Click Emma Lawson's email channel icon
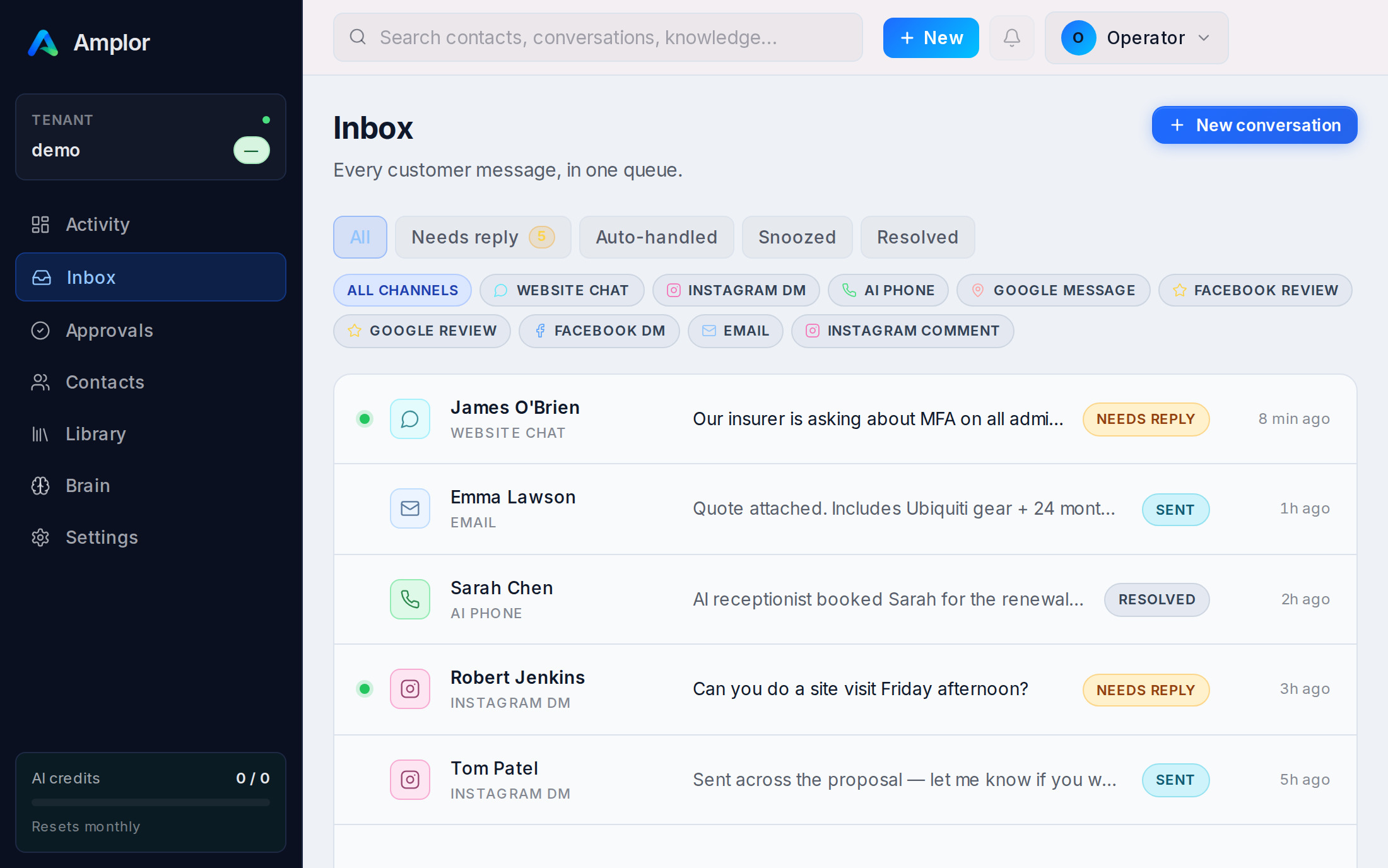Image resolution: width=1388 pixels, height=868 pixels. click(410, 508)
